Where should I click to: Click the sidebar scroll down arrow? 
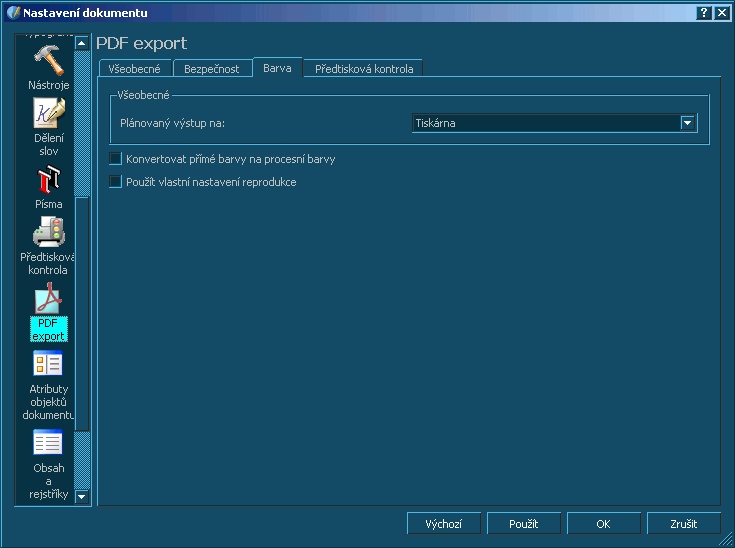[x=82, y=495]
